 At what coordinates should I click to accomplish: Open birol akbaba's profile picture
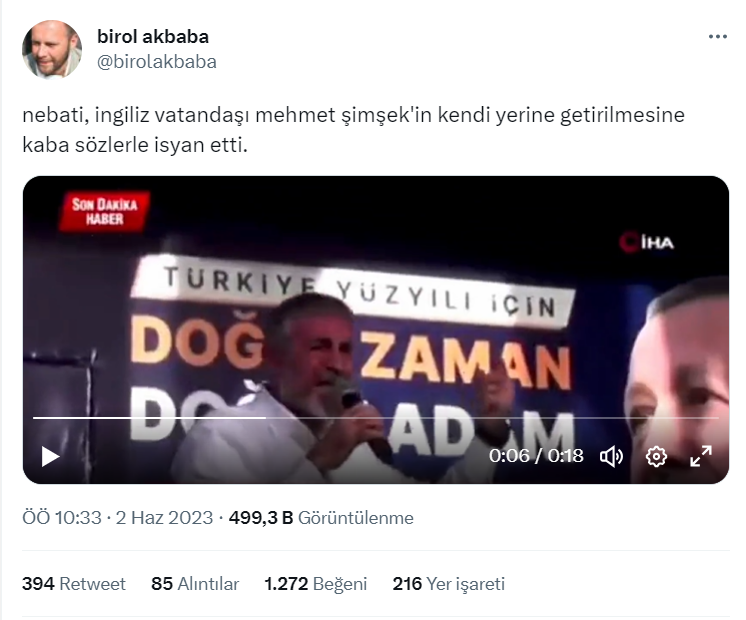coord(52,49)
